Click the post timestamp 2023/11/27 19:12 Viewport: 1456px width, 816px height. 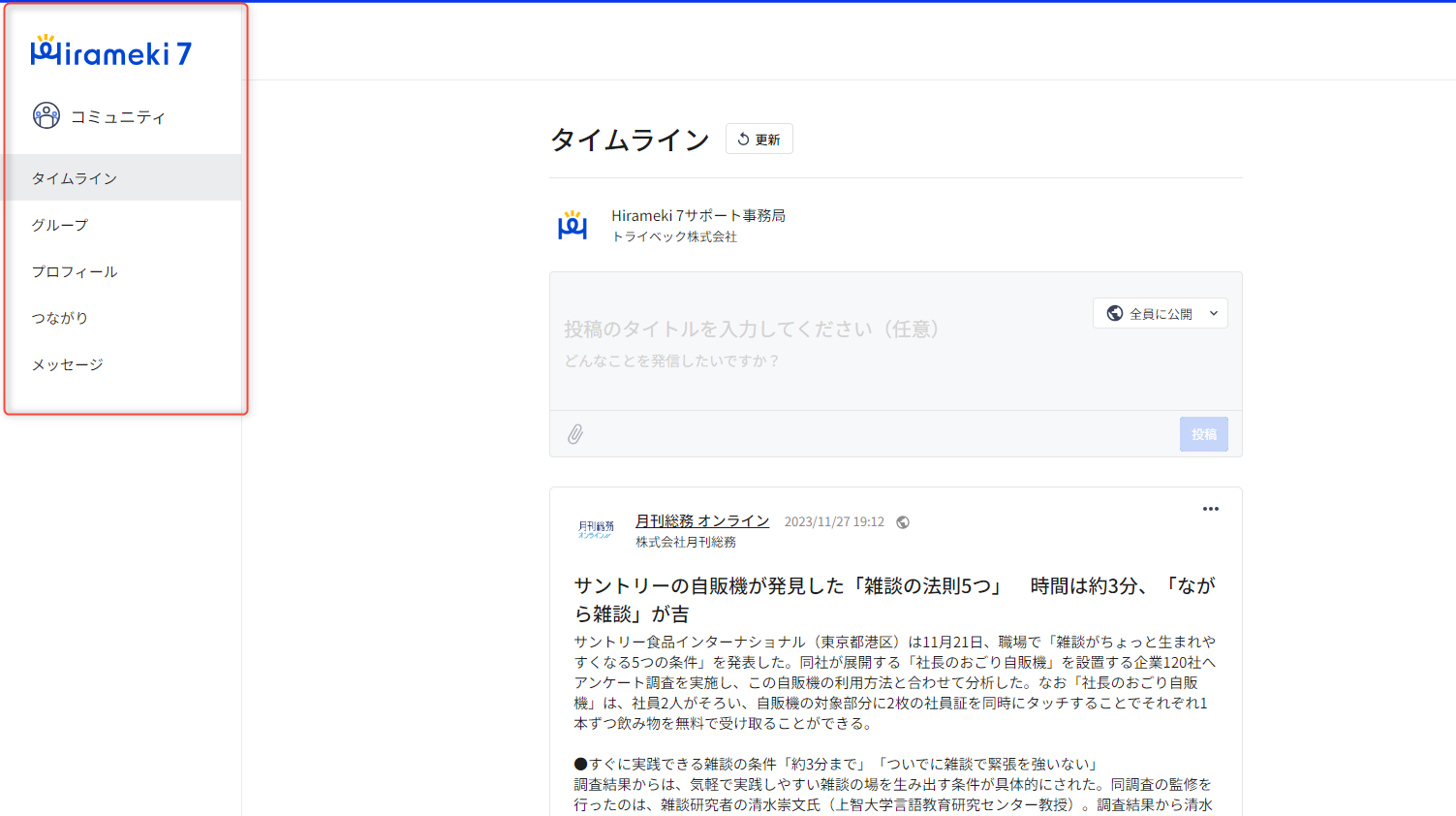click(x=834, y=521)
